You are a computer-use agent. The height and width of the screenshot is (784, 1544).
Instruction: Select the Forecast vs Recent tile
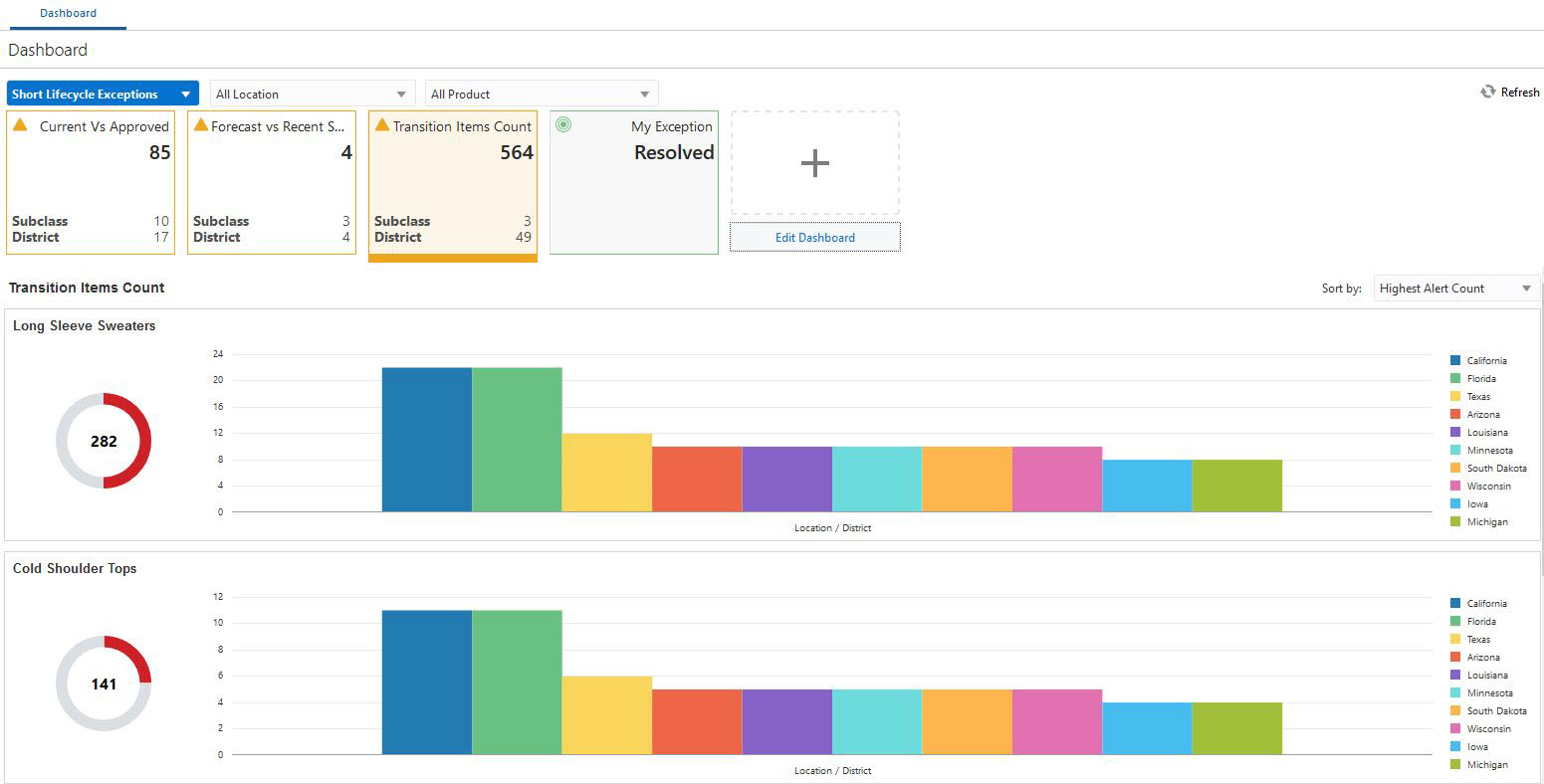point(272,182)
